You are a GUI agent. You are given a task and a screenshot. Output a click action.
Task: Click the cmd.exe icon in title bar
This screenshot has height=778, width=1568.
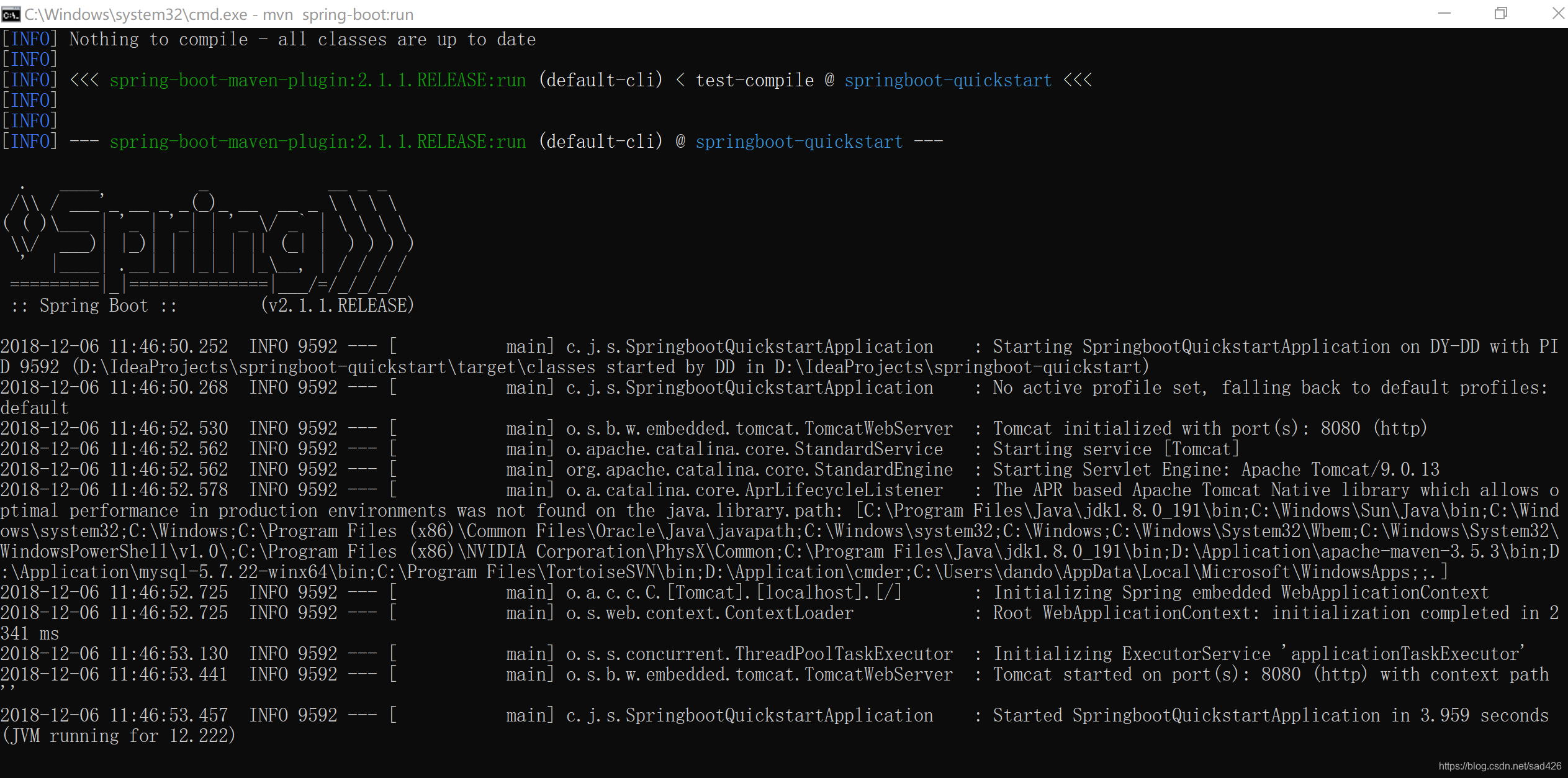click(11, 14)
